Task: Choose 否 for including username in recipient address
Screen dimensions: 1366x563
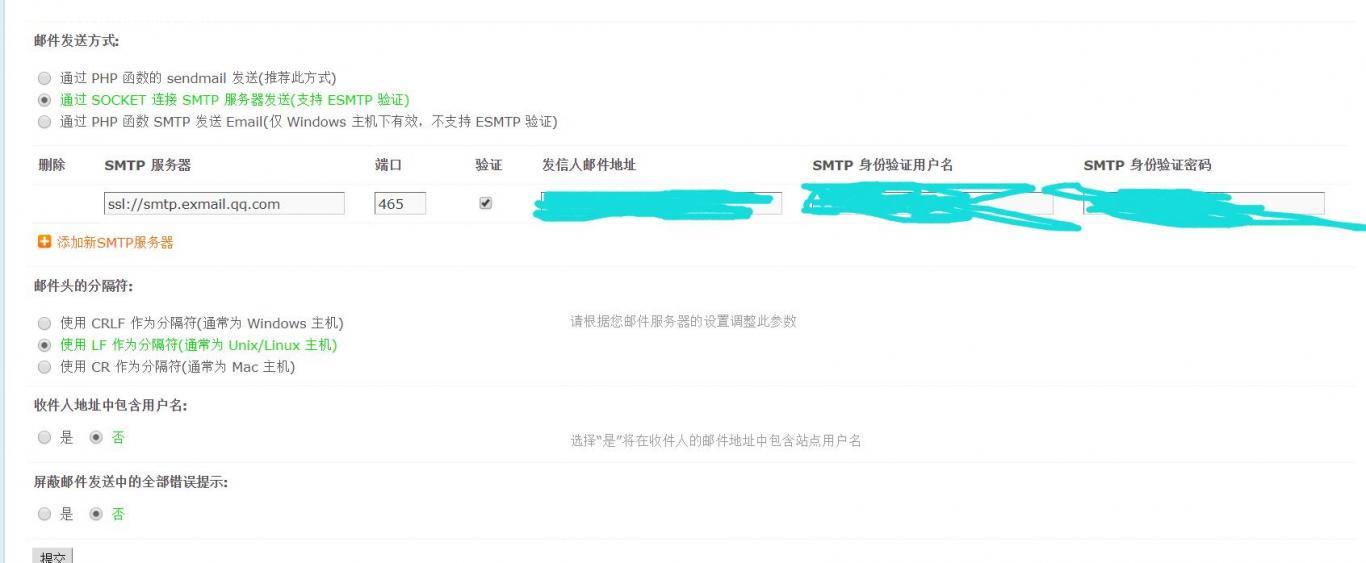Action: [96, 437]
